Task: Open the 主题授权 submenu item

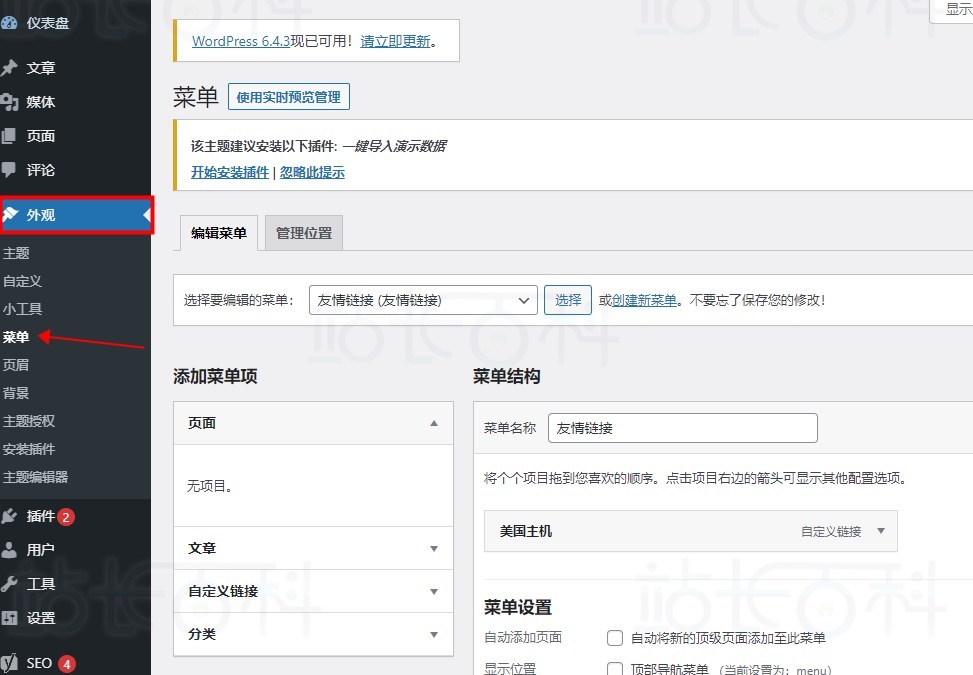Action: click(29, 421)
